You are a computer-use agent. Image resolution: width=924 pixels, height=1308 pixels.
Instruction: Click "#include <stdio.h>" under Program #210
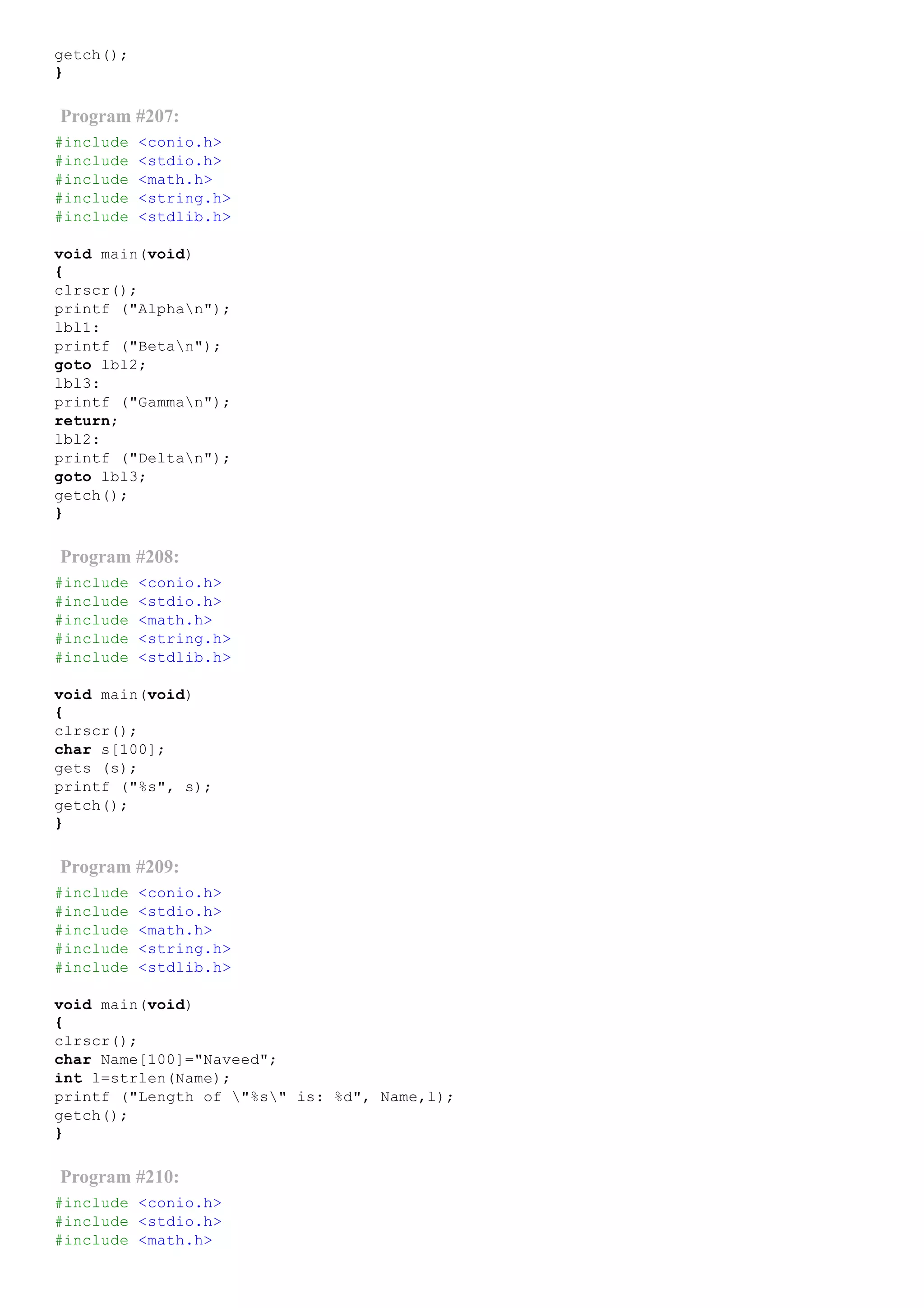click(x=138, y=1221)
